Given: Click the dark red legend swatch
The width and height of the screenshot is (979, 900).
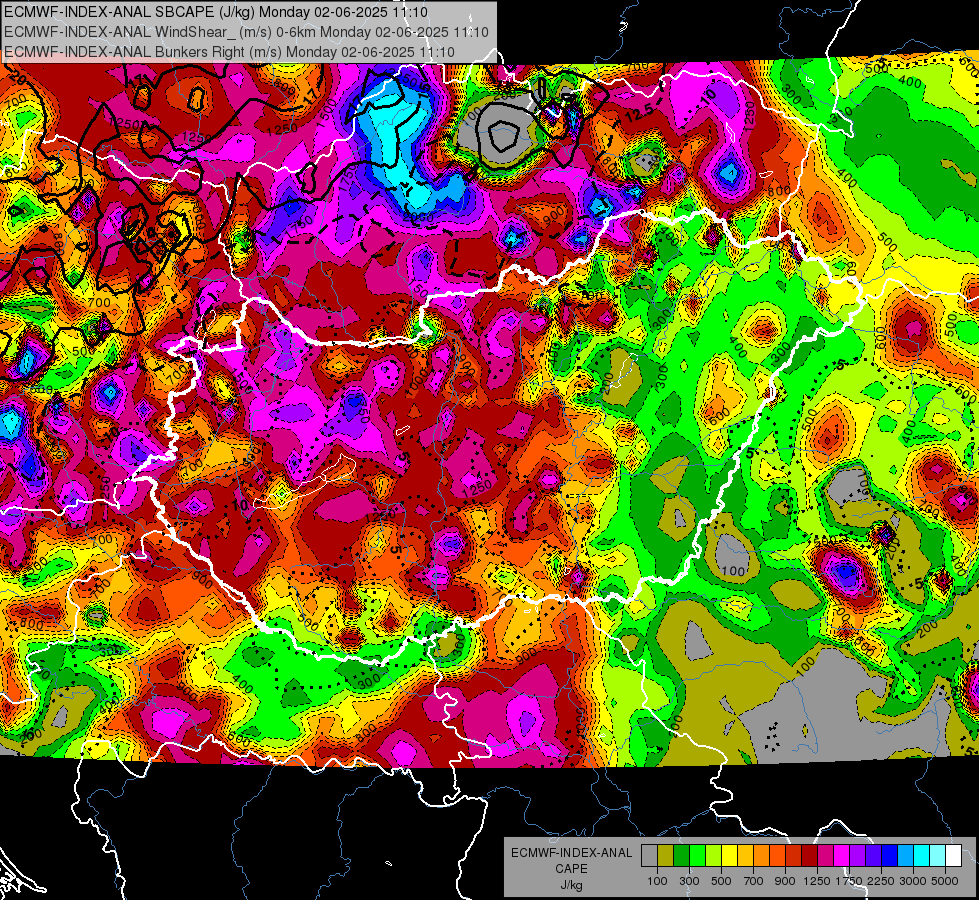Looking at the screenshot, I should point(810,855).
